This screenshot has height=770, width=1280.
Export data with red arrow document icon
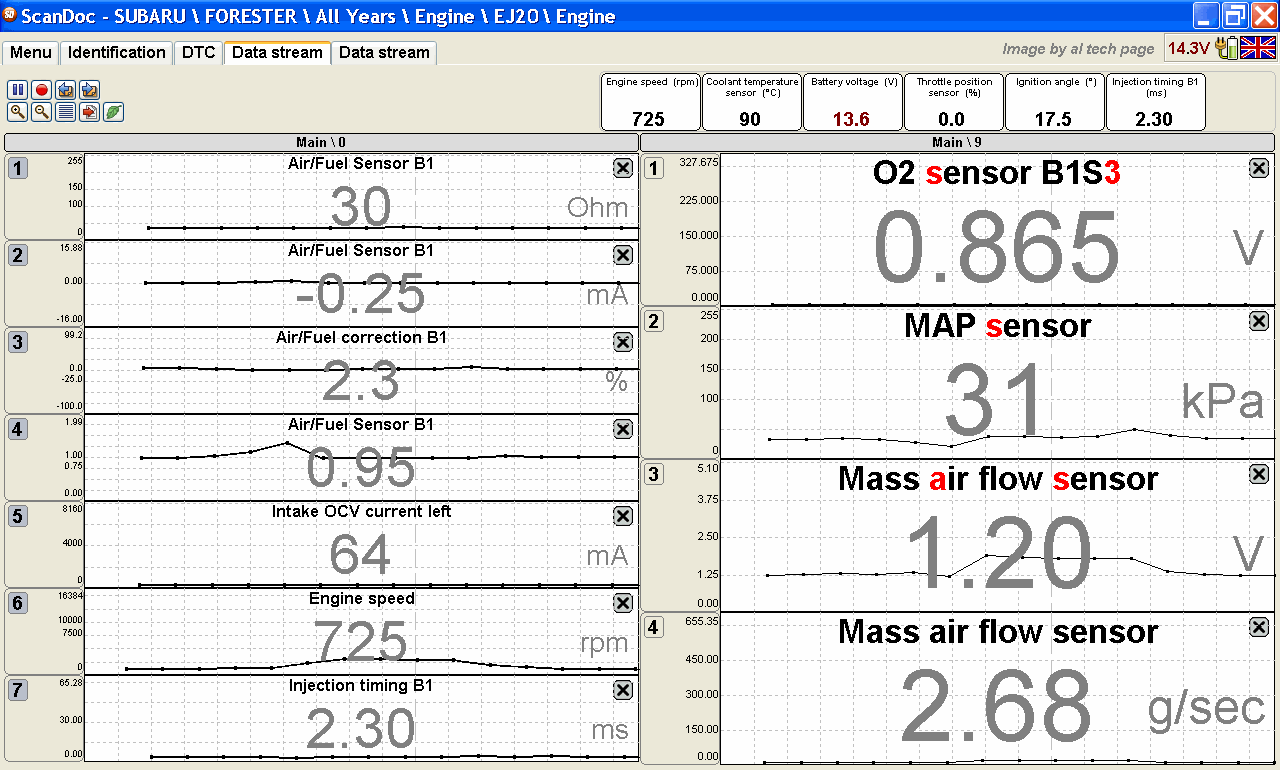(90, 112)
